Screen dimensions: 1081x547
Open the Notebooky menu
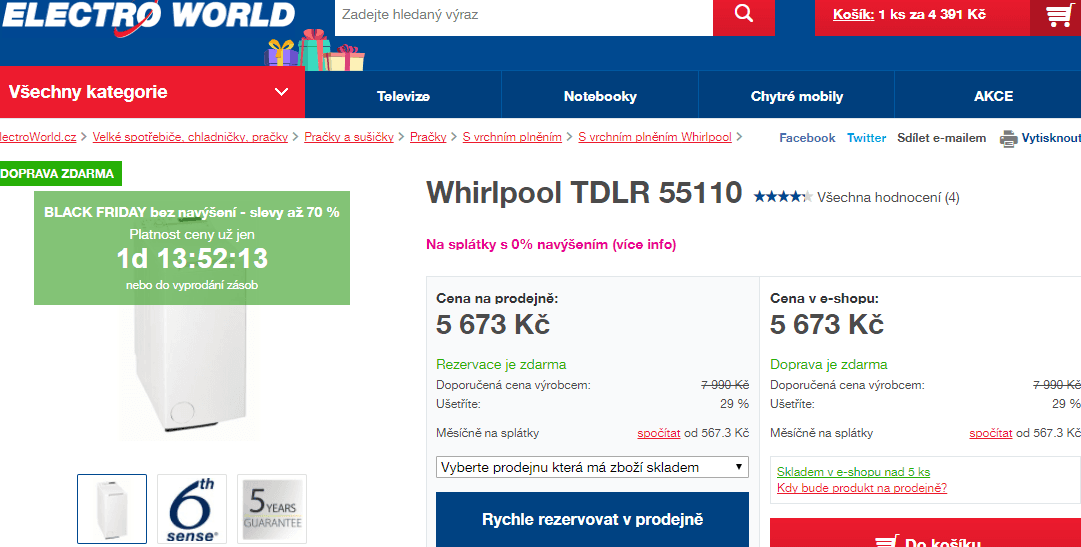[x=600, y=97]
